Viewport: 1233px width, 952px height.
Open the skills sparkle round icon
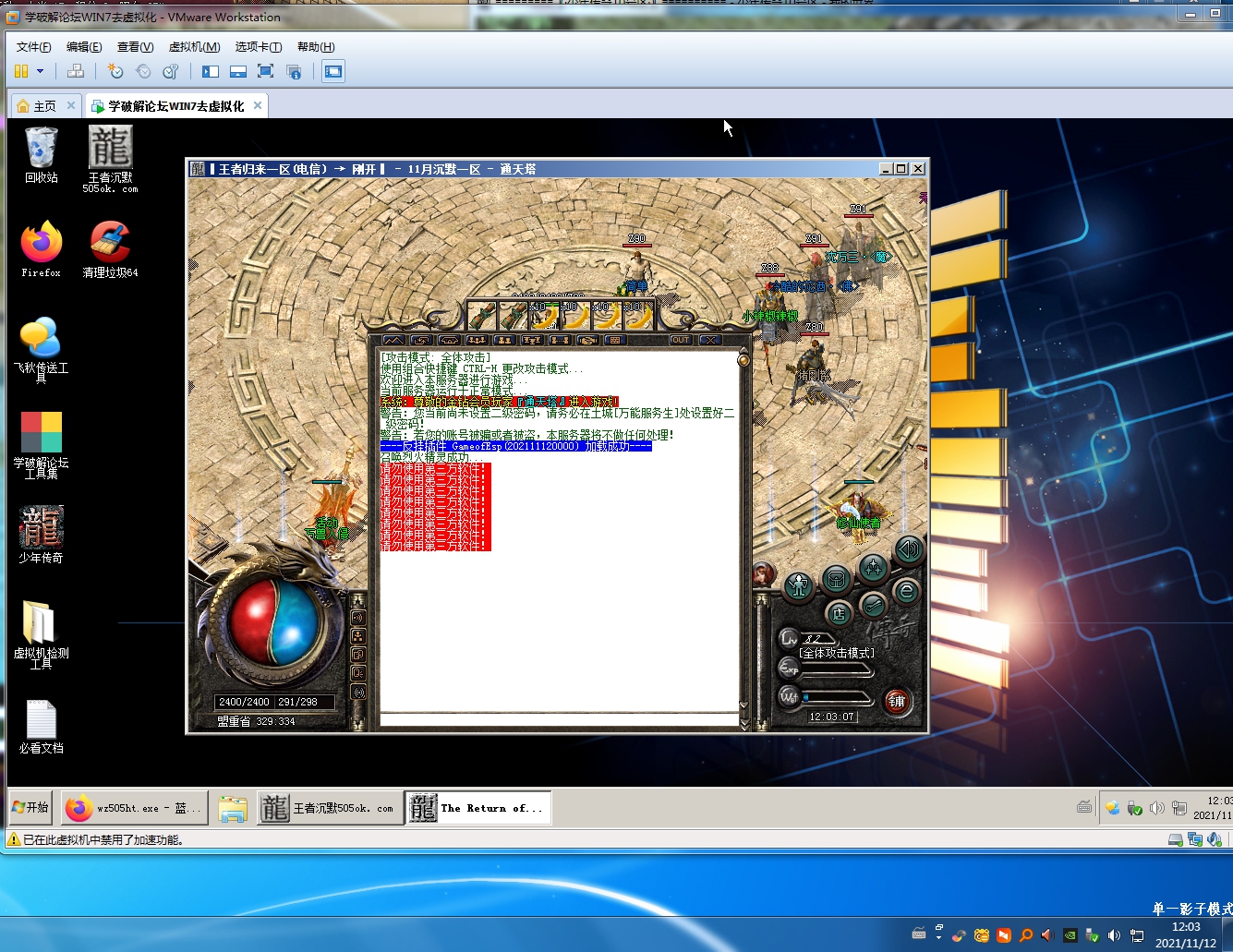coord(873,567)
